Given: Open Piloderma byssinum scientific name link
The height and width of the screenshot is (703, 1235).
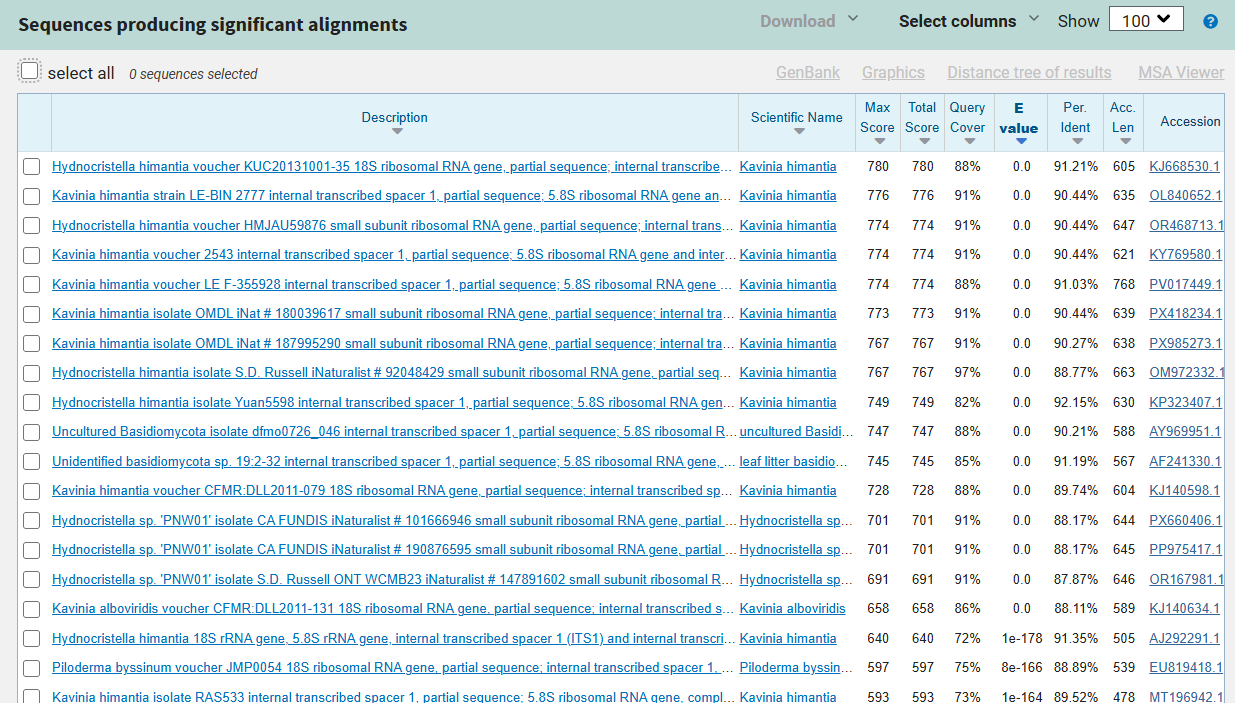Looking at the screenshot, I should pyautogui.click(x=797, y=668).
